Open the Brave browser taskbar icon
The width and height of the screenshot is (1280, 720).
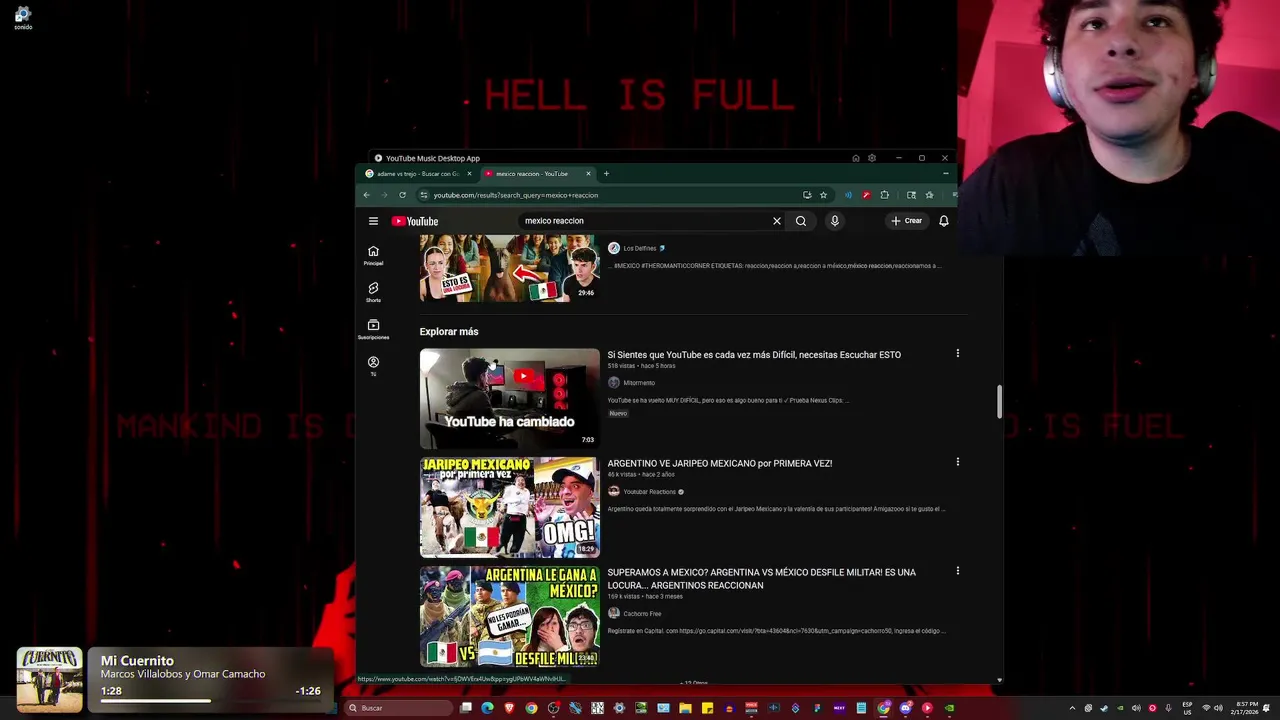[x=509, y=708]
